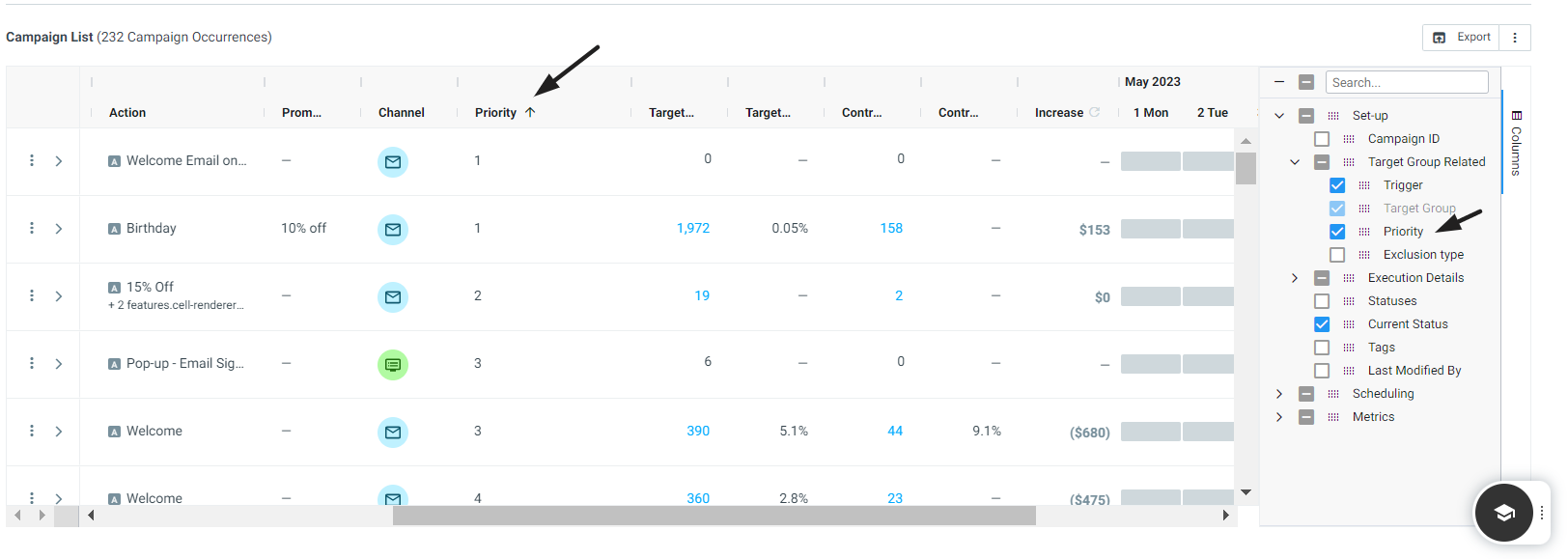Click horizontal scrollbar left arrow
Viewport: 1568px width, 559px height.
(91, 516)
